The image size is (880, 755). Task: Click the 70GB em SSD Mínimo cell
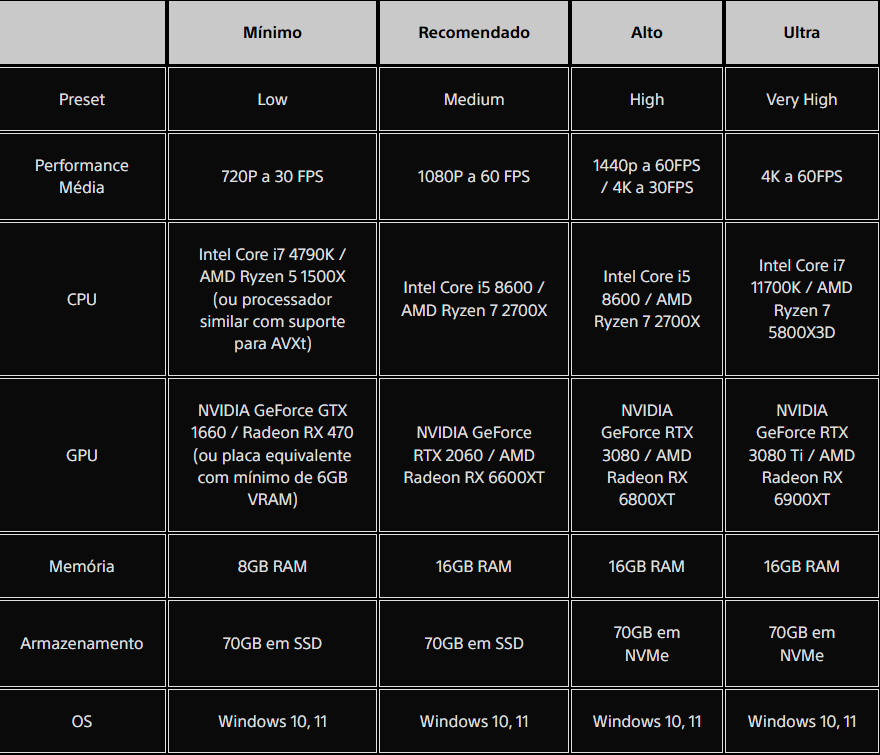[x=272, y=643]
